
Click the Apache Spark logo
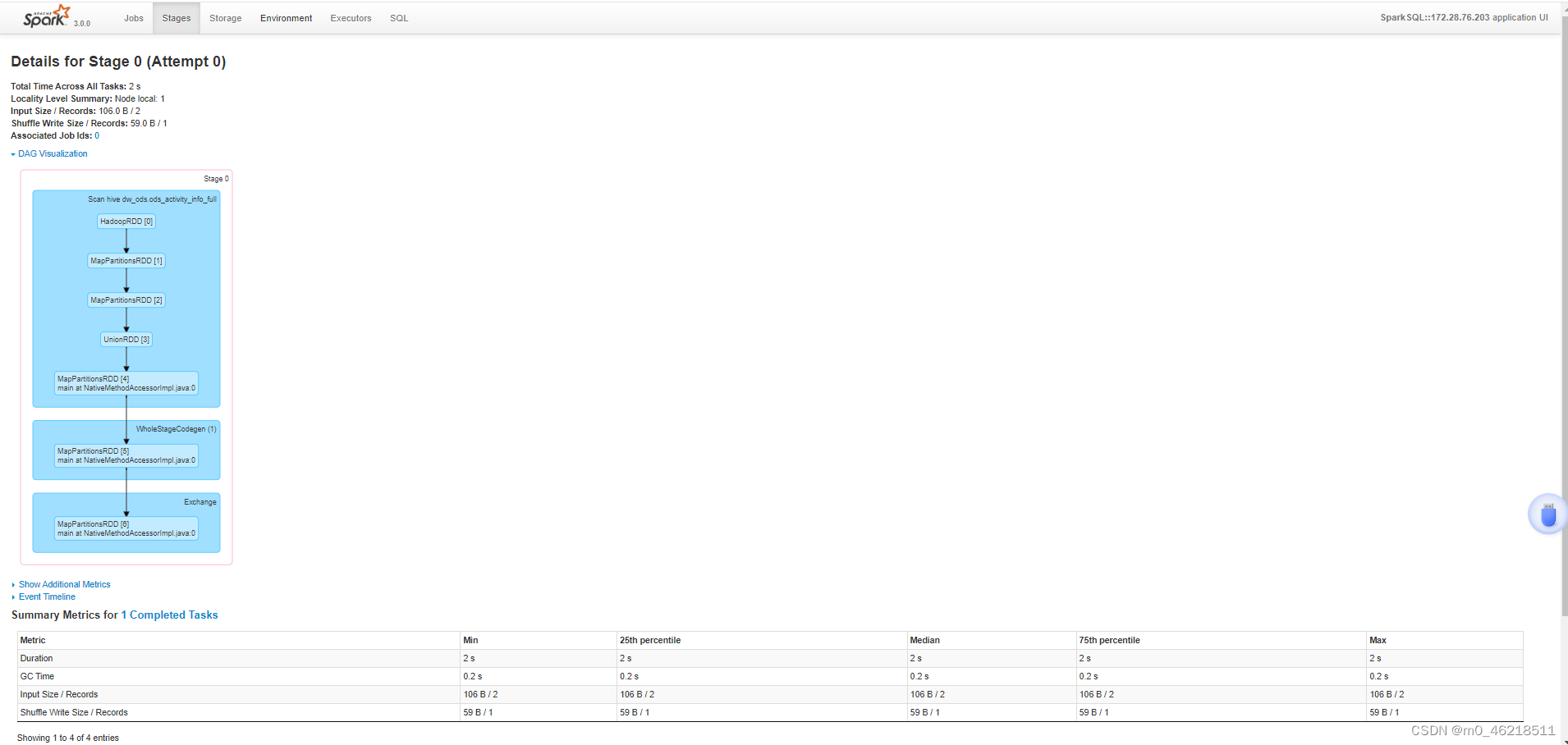(x=46, y=16)
